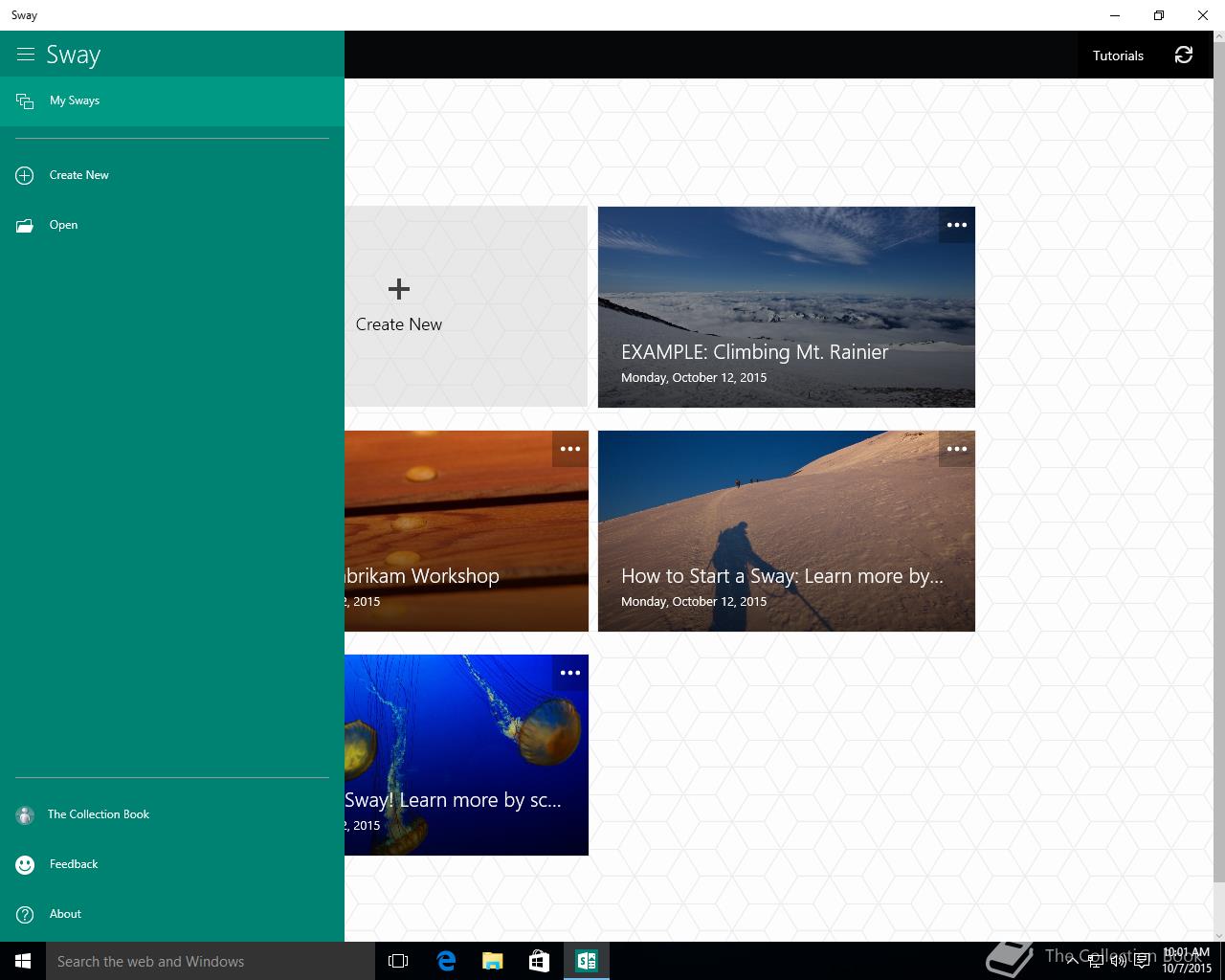Open the Tutorials link
Viewport: 1225px width, 980px height.
tap(1118, 56)
